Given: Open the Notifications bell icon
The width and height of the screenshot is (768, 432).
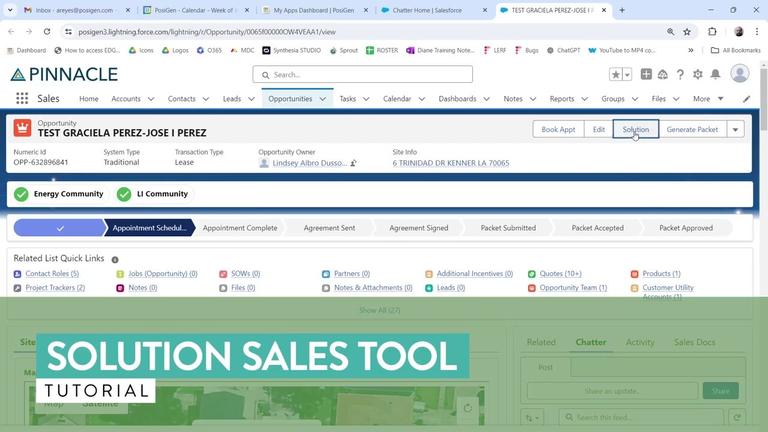Looking at the screenshot, I should [x=716, y=74].
